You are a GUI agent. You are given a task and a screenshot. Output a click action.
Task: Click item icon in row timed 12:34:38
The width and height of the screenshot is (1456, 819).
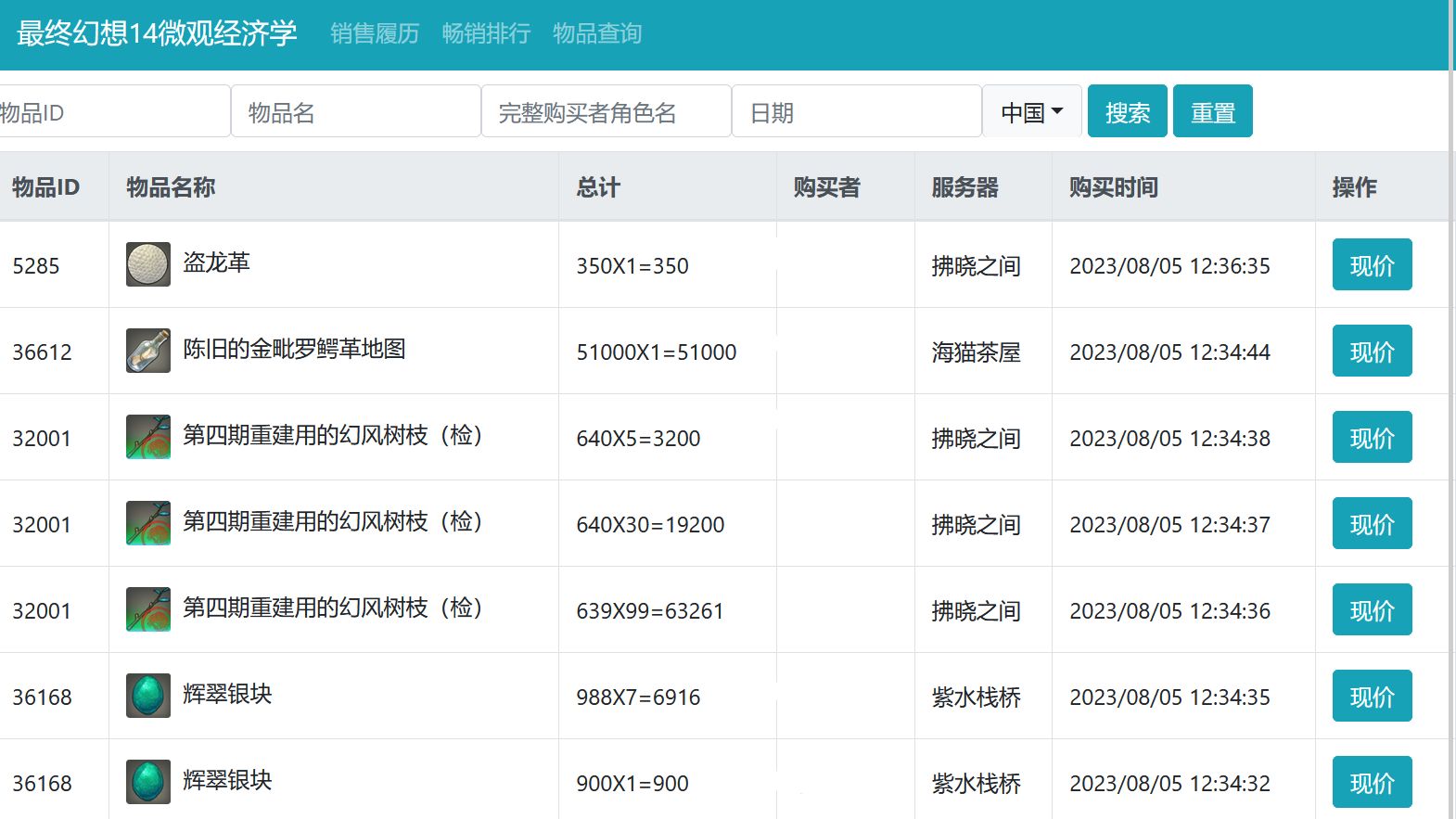[x=148, y=437]
